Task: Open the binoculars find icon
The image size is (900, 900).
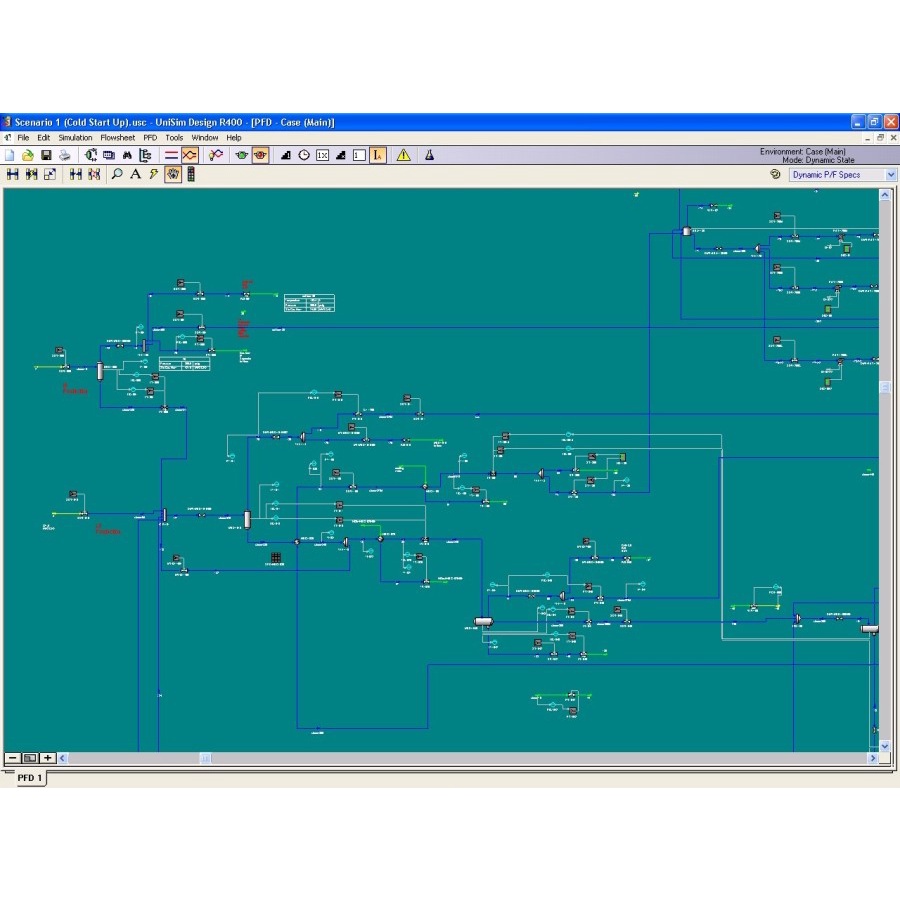Action: (127, 155)
